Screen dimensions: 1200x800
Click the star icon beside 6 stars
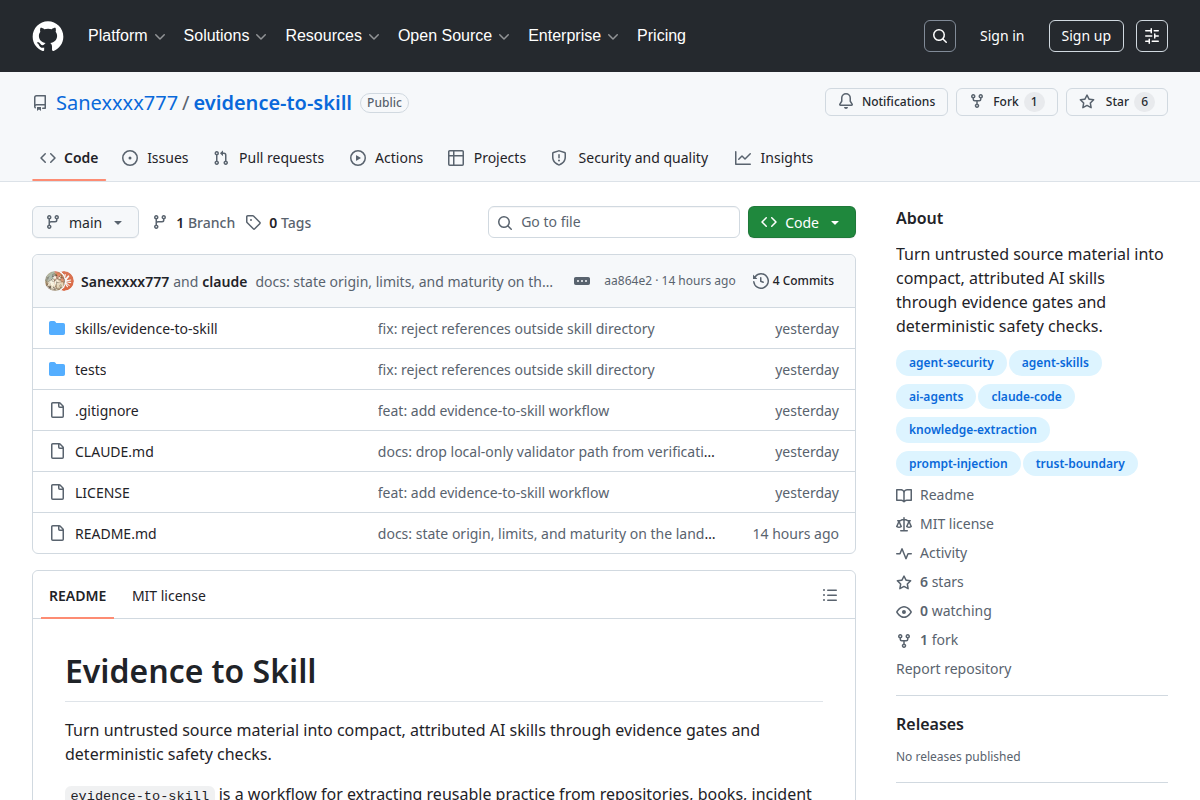click(x=904, y=582)
